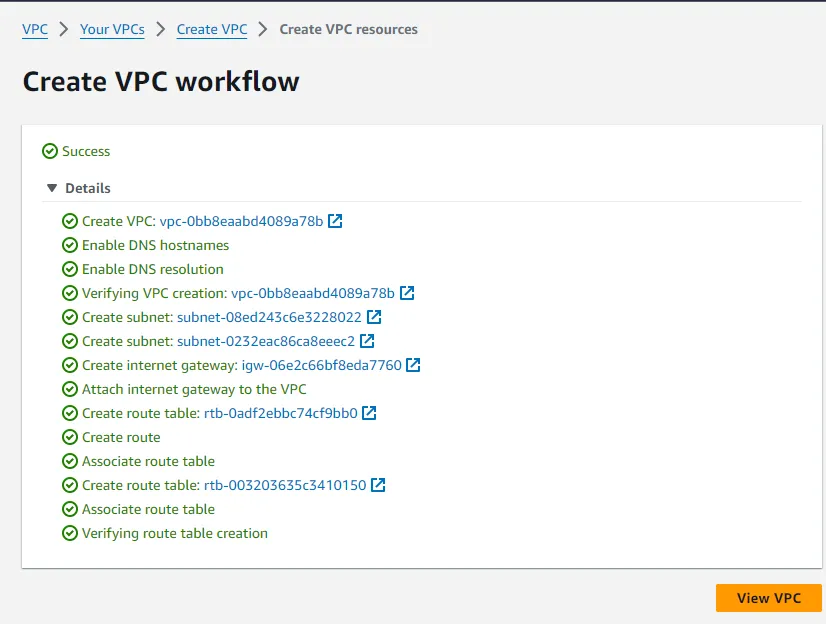Go to VPC breadcrumb link
The height and width of the screenshot is (624, 826).
(x=35, y=29)
